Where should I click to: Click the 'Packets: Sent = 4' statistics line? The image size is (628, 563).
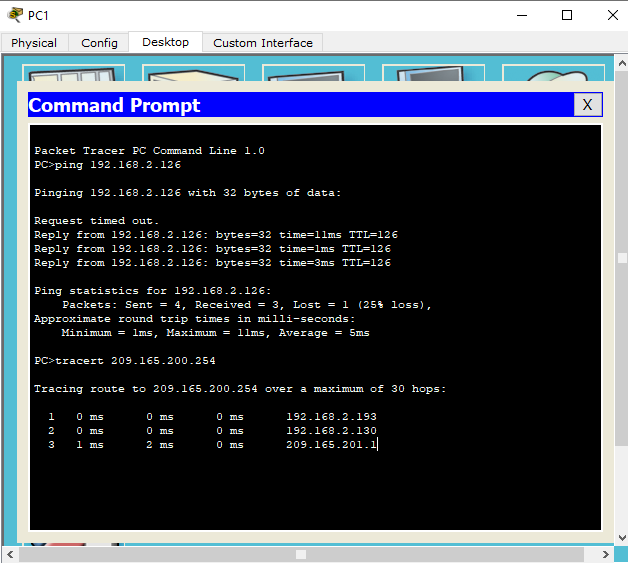[247, 305]
